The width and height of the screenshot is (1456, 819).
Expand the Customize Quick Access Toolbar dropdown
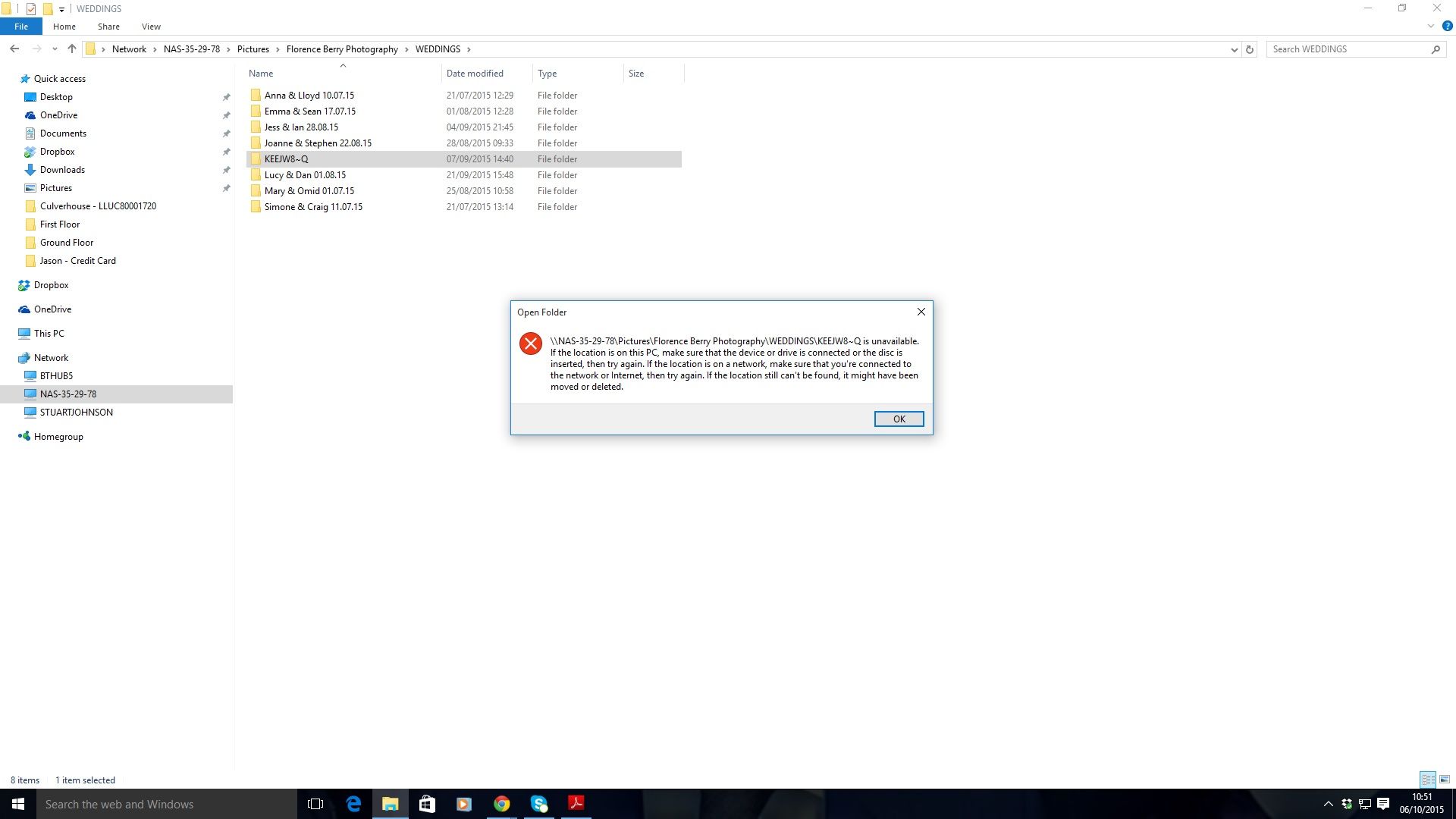click(x=62, y=8)
